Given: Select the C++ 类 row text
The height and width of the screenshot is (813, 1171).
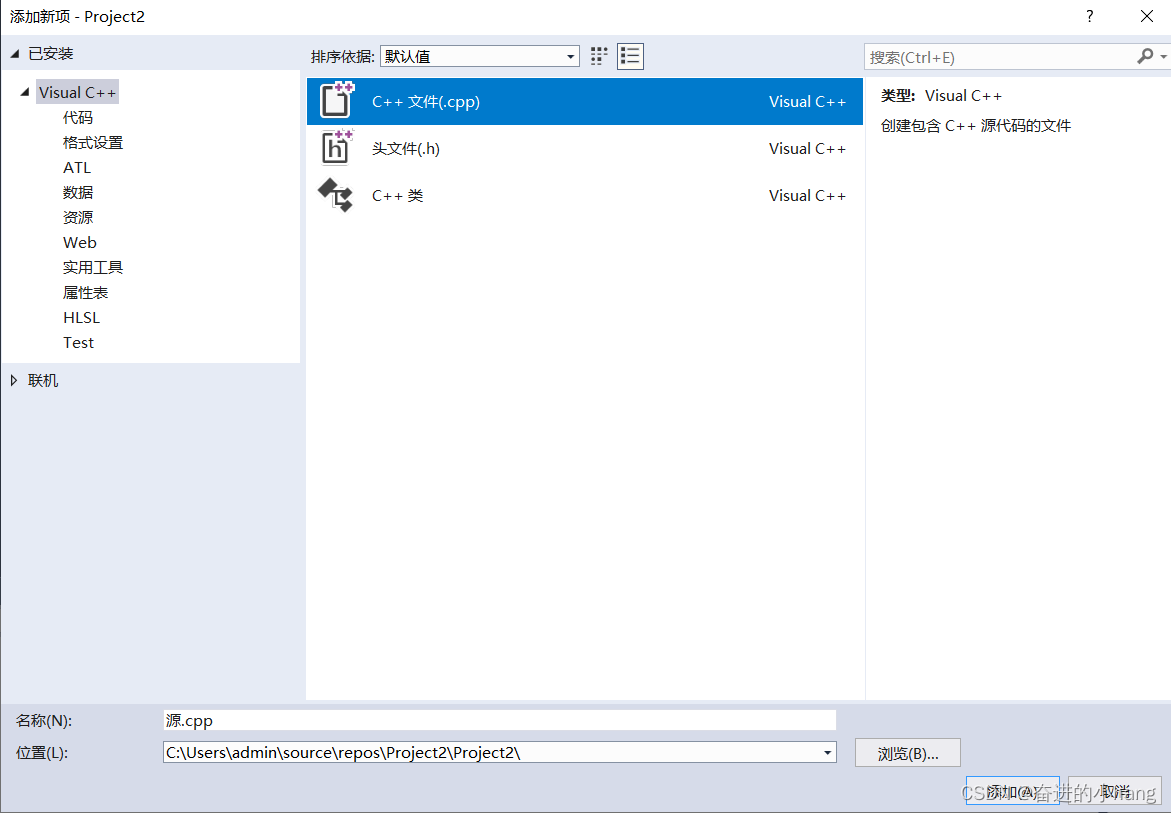Looking at the screenshot, I should [x=397, y=196].
